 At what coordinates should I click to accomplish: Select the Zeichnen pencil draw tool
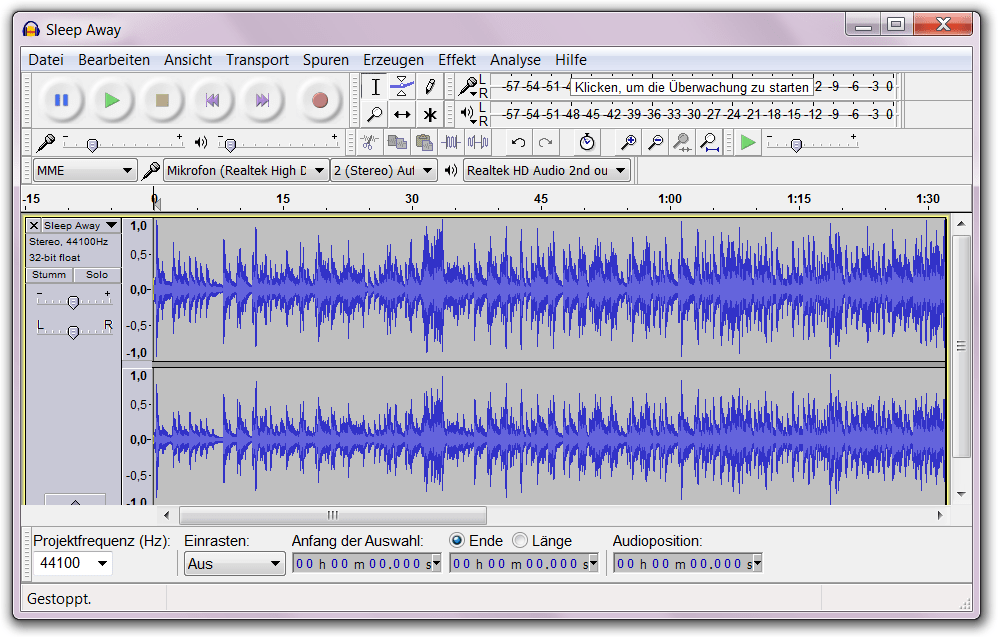pyautogui.click(x=430, y=86)
